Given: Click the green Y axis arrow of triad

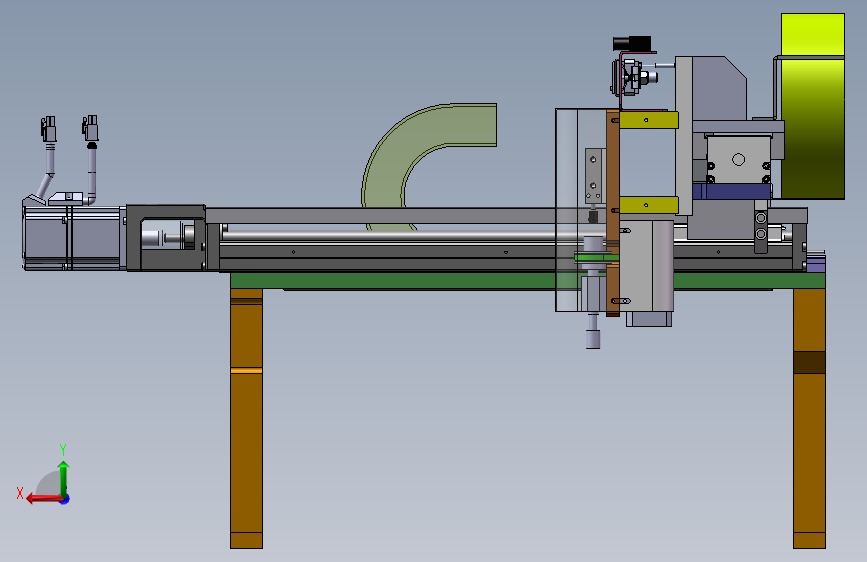Looking at the screenshot, I should [64, 478].
